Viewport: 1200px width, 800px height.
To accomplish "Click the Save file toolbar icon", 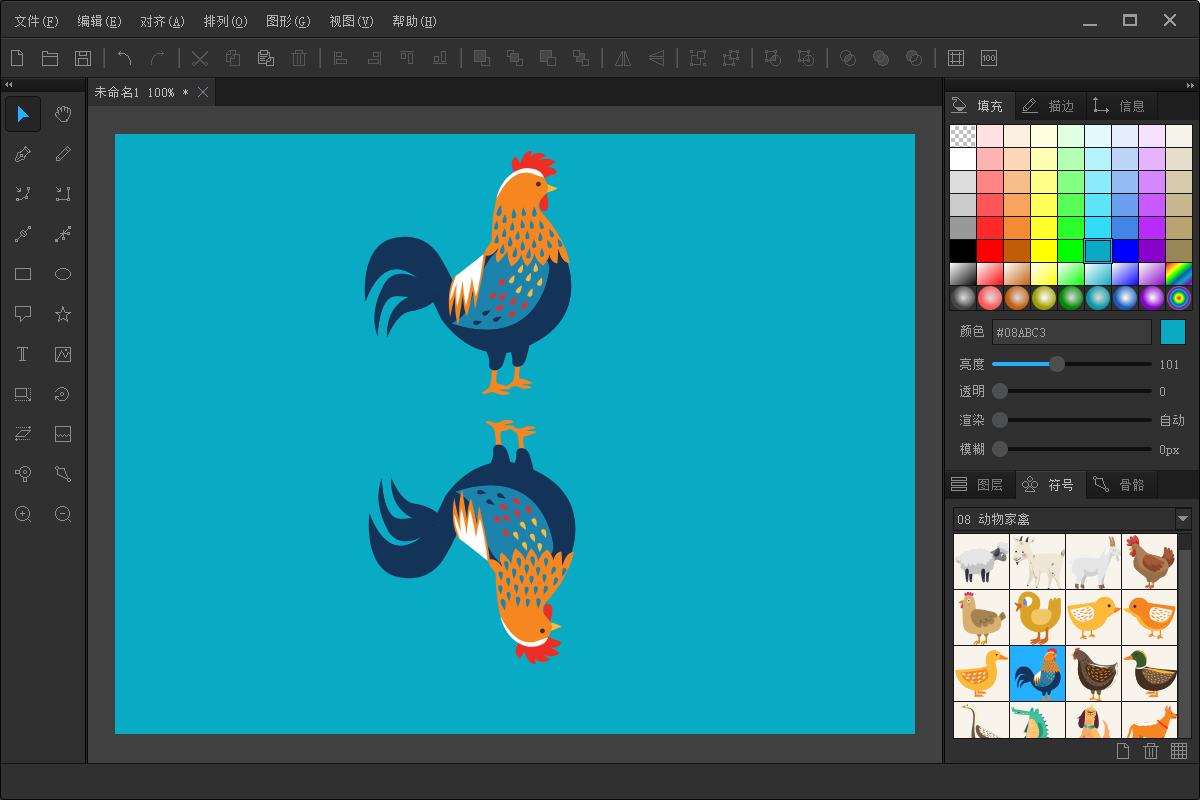I will (x=83, y=58).
